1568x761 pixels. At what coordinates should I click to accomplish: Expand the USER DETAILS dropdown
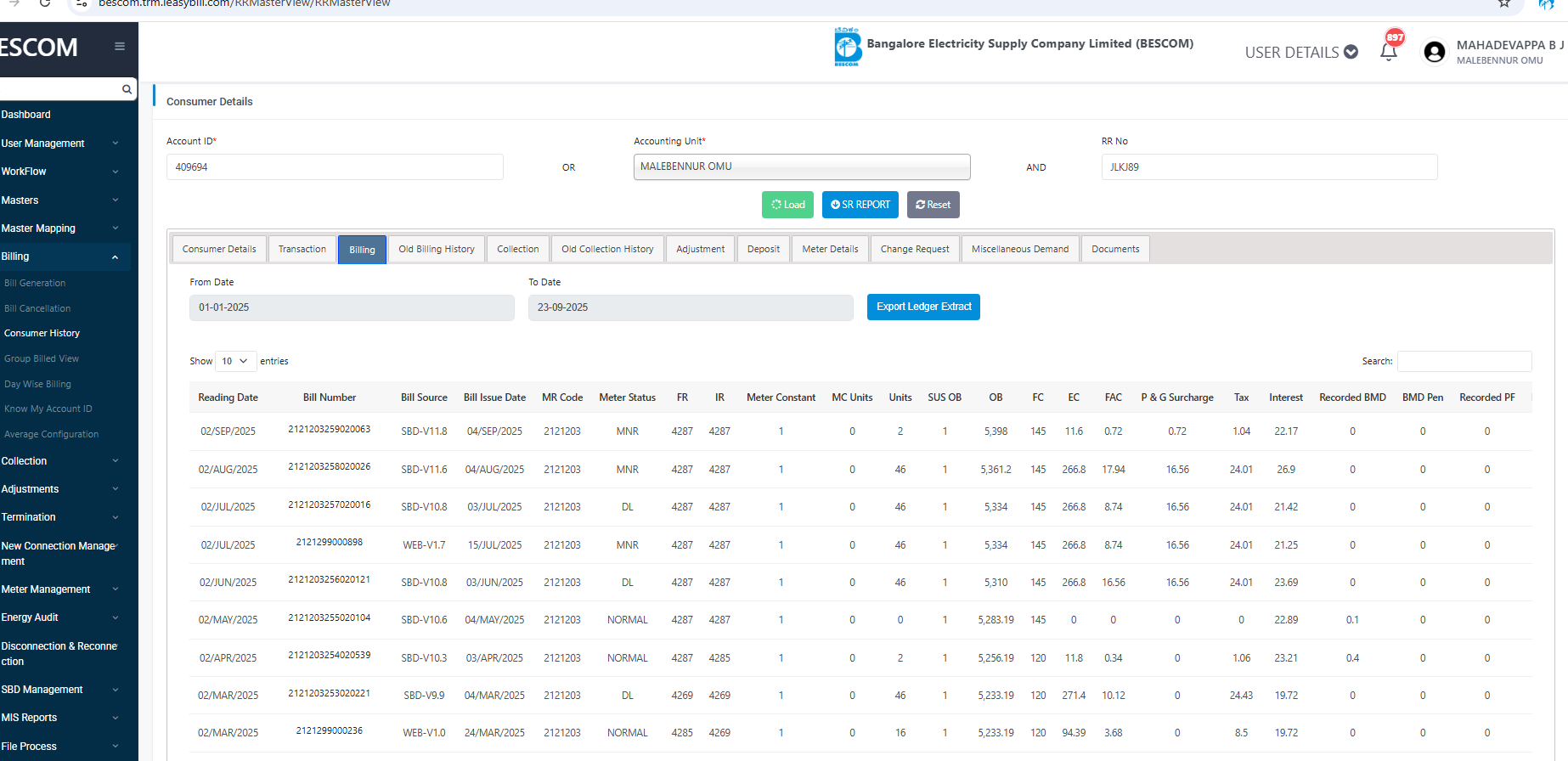coord(1300,53)
